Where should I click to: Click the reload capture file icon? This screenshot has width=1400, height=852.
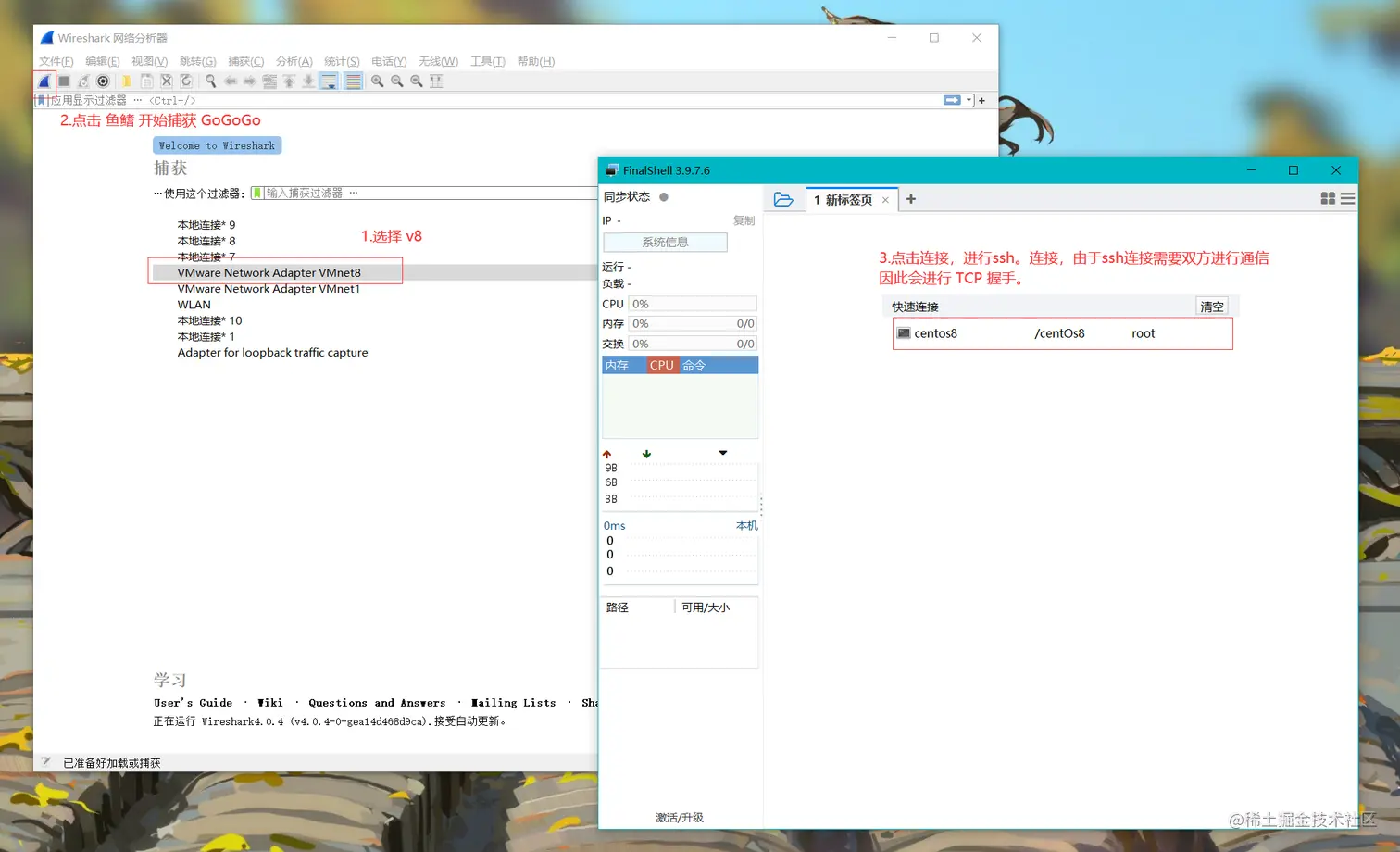[x=185, y=81]
